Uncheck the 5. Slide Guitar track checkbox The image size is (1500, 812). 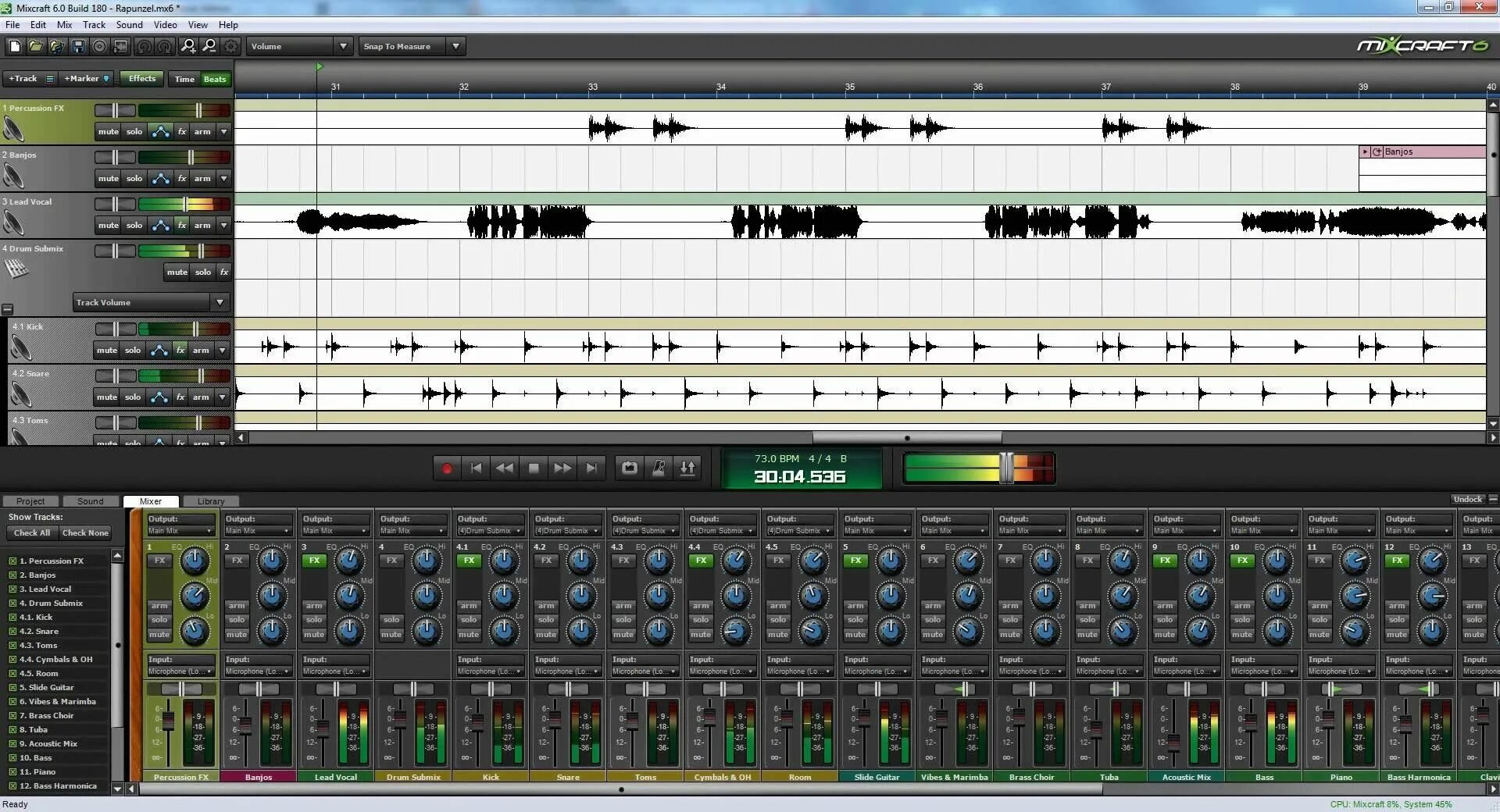(x=12, y=688)
